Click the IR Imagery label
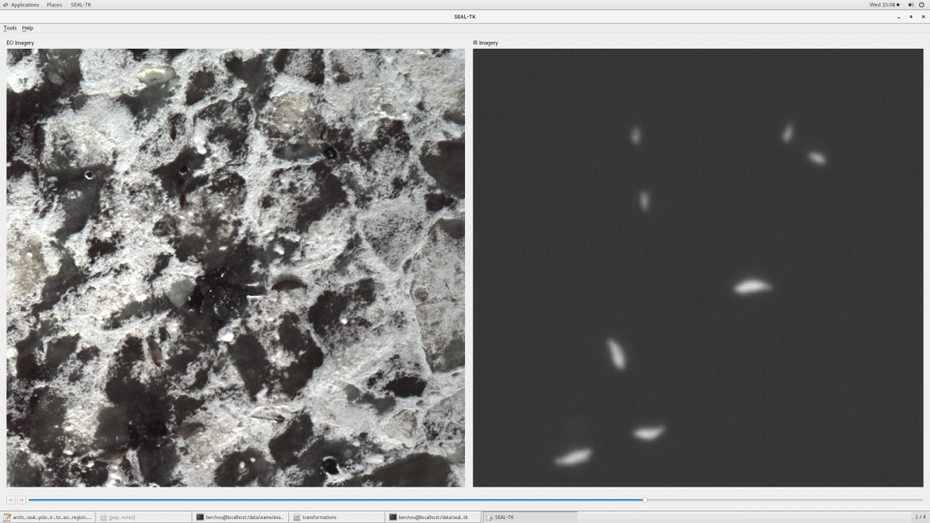 coord(486,43)
